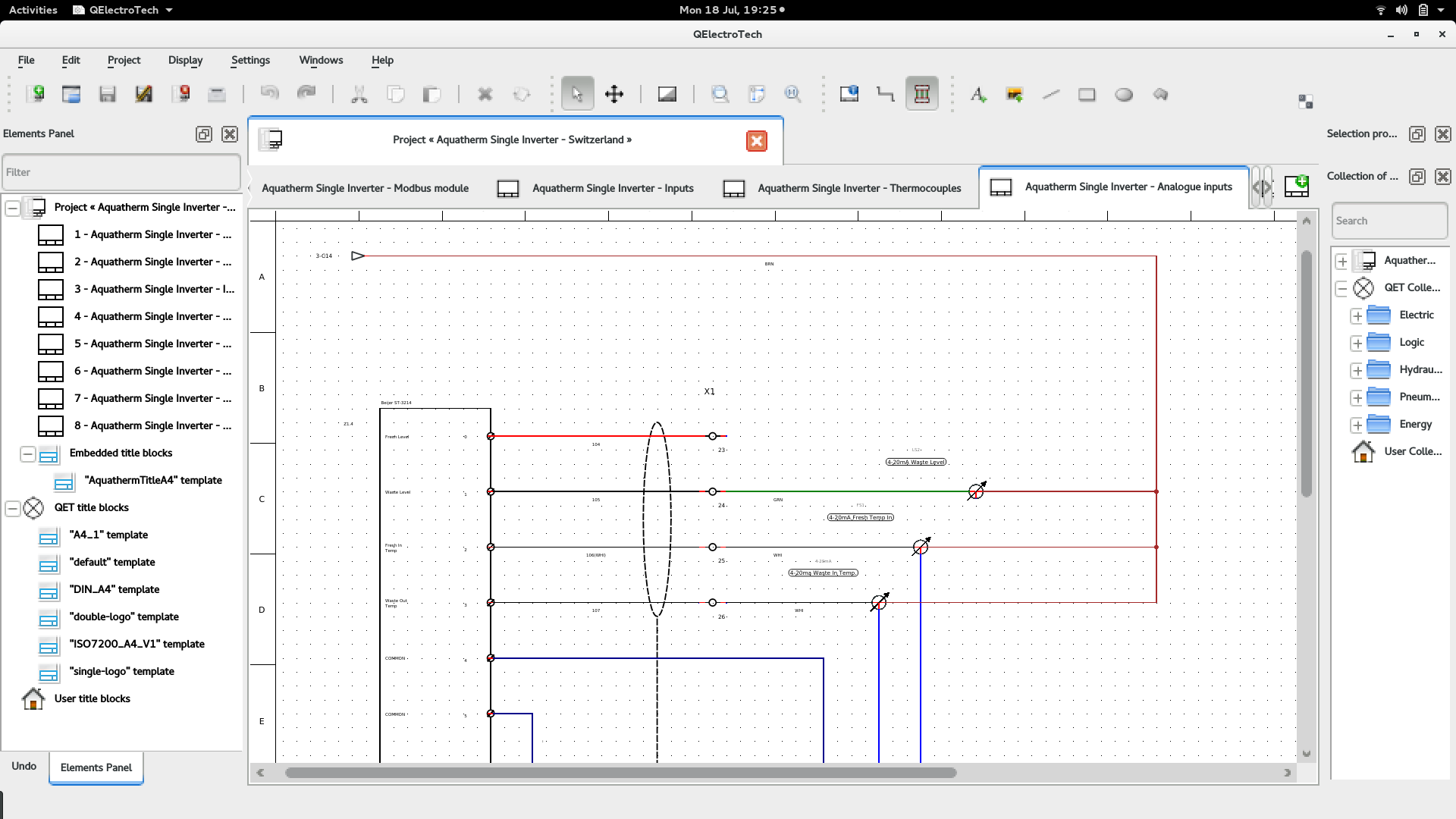Image resolution: width=1456 pixels, height=819 pixels.
Task: Close the Aquatherm project with red X
Action: point(756,141)
